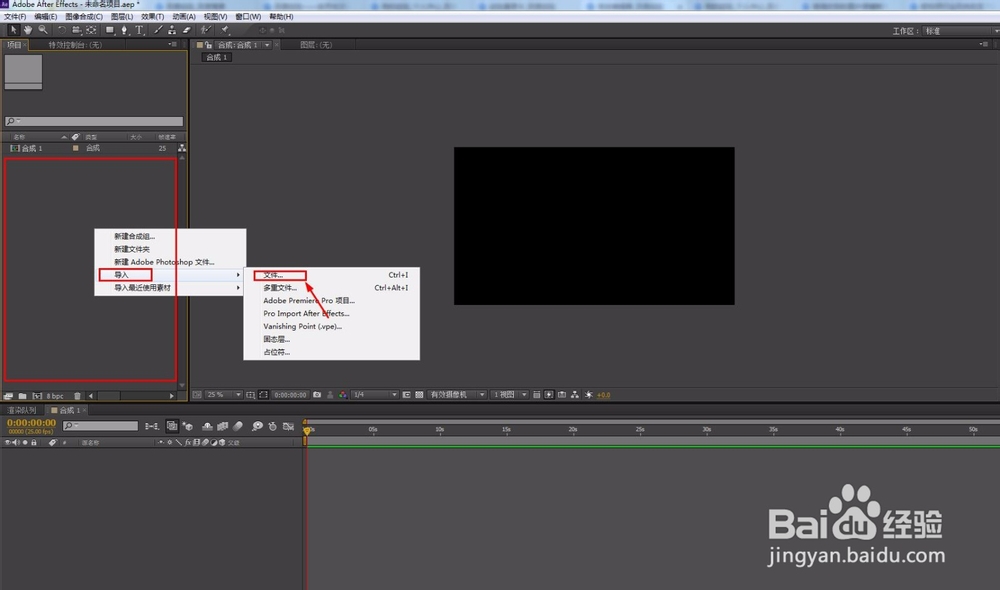Click the auto-keyframe stopwatch icon in timeline
The image size is (1000, 590).
pyautogui.click(x=272, y=426)
